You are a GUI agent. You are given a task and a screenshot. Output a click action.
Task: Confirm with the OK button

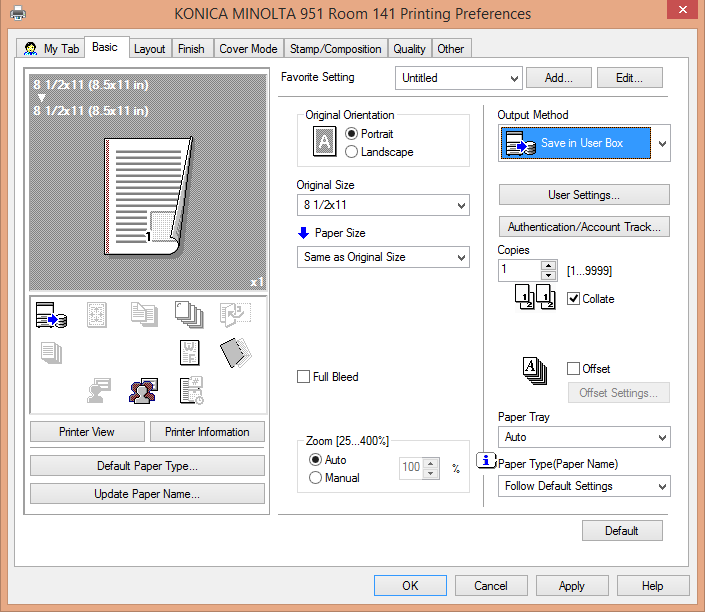tap(410, 585)
